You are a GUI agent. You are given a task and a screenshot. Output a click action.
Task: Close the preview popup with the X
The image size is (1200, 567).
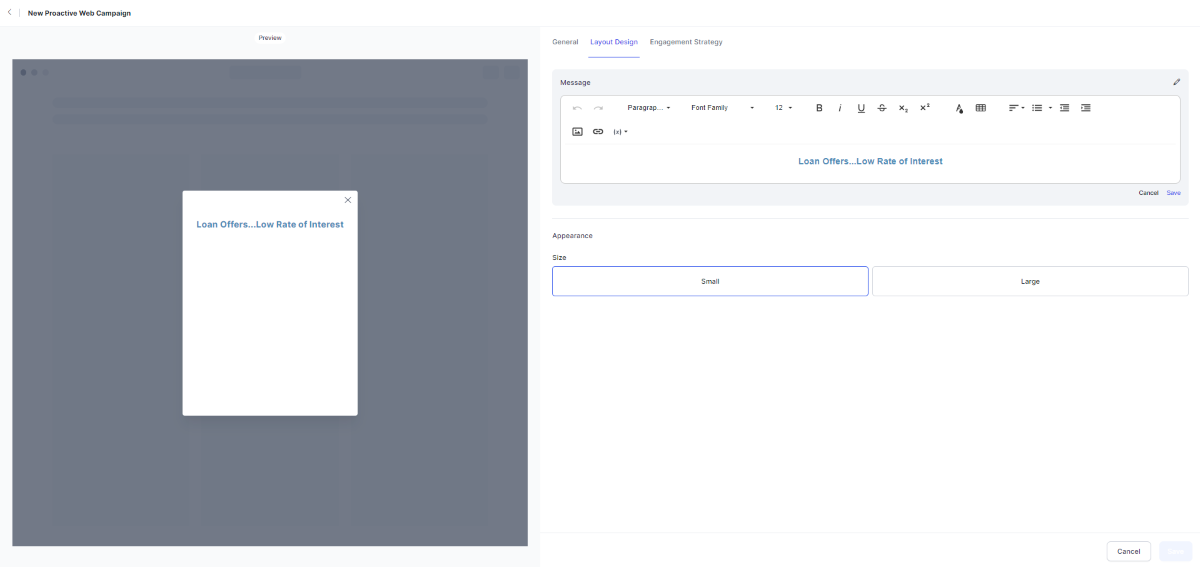(x=348, y=200)
